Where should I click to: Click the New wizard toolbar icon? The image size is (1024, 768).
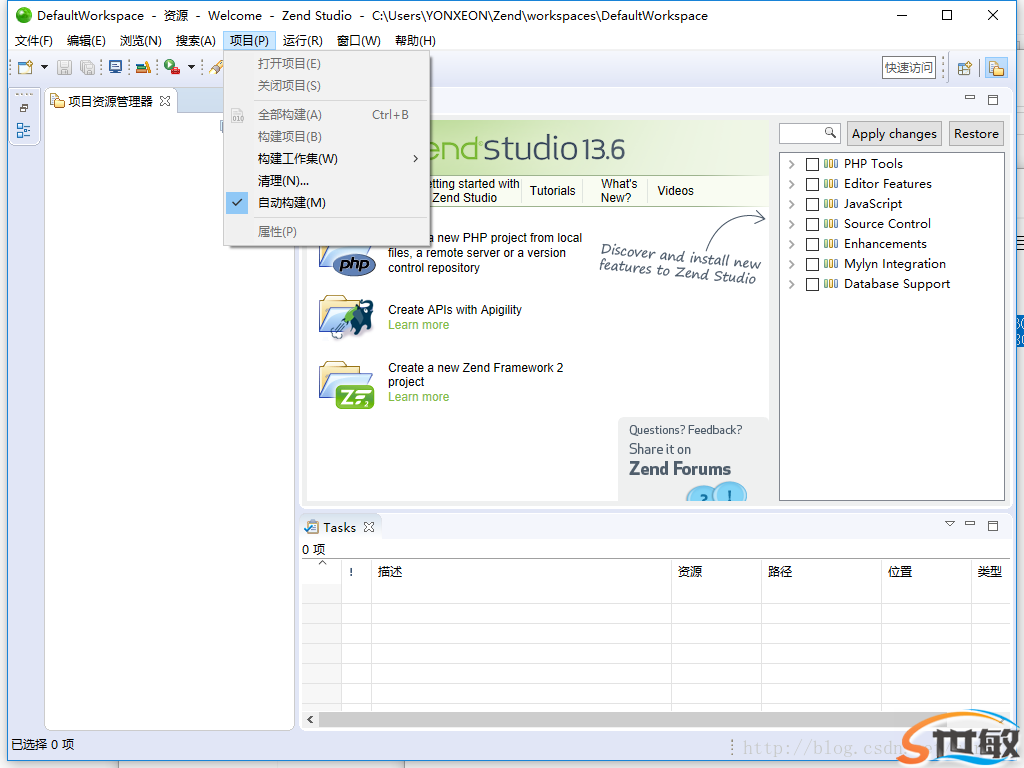(25, 67)
